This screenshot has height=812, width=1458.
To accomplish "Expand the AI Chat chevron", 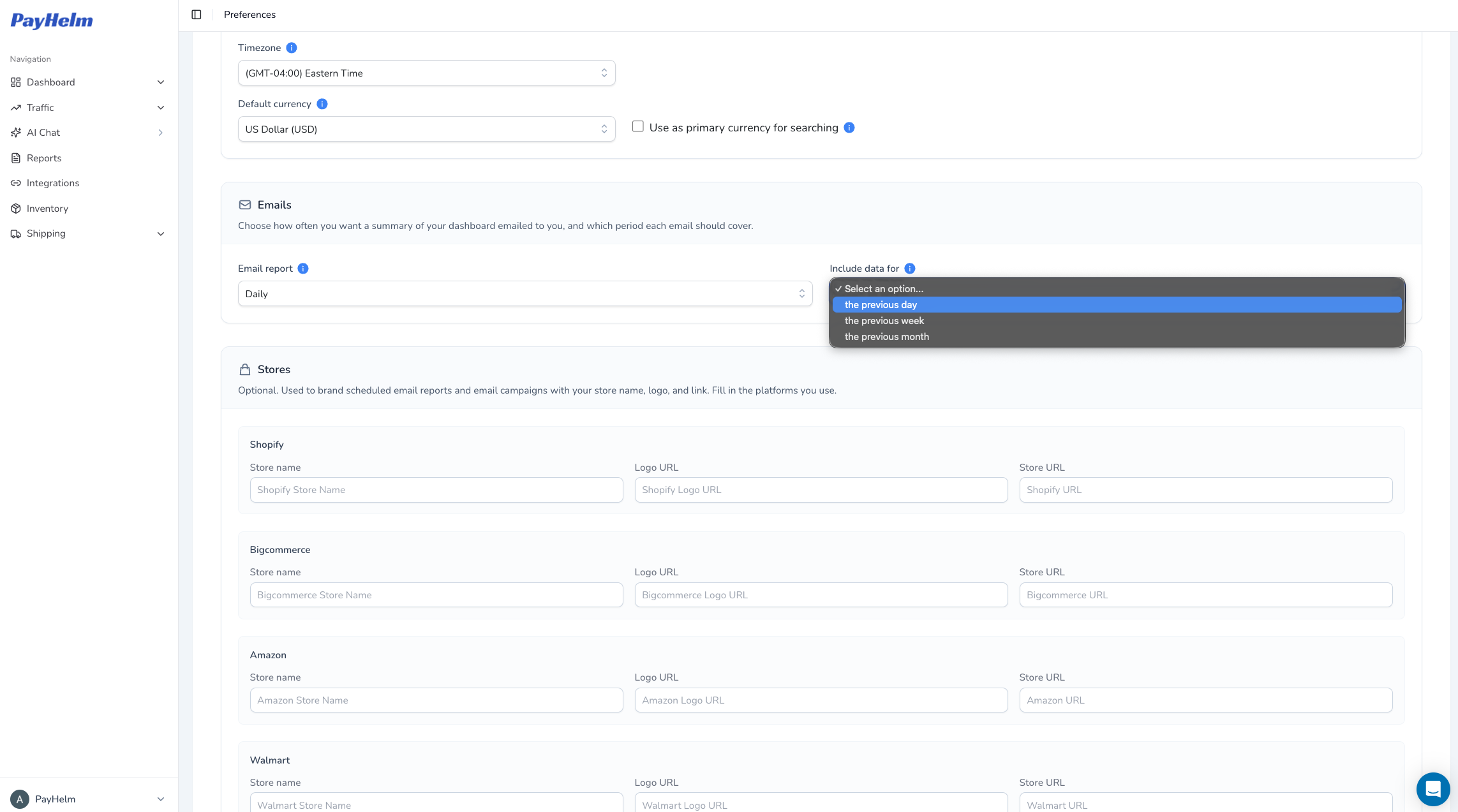I will (x=161, y=133).
